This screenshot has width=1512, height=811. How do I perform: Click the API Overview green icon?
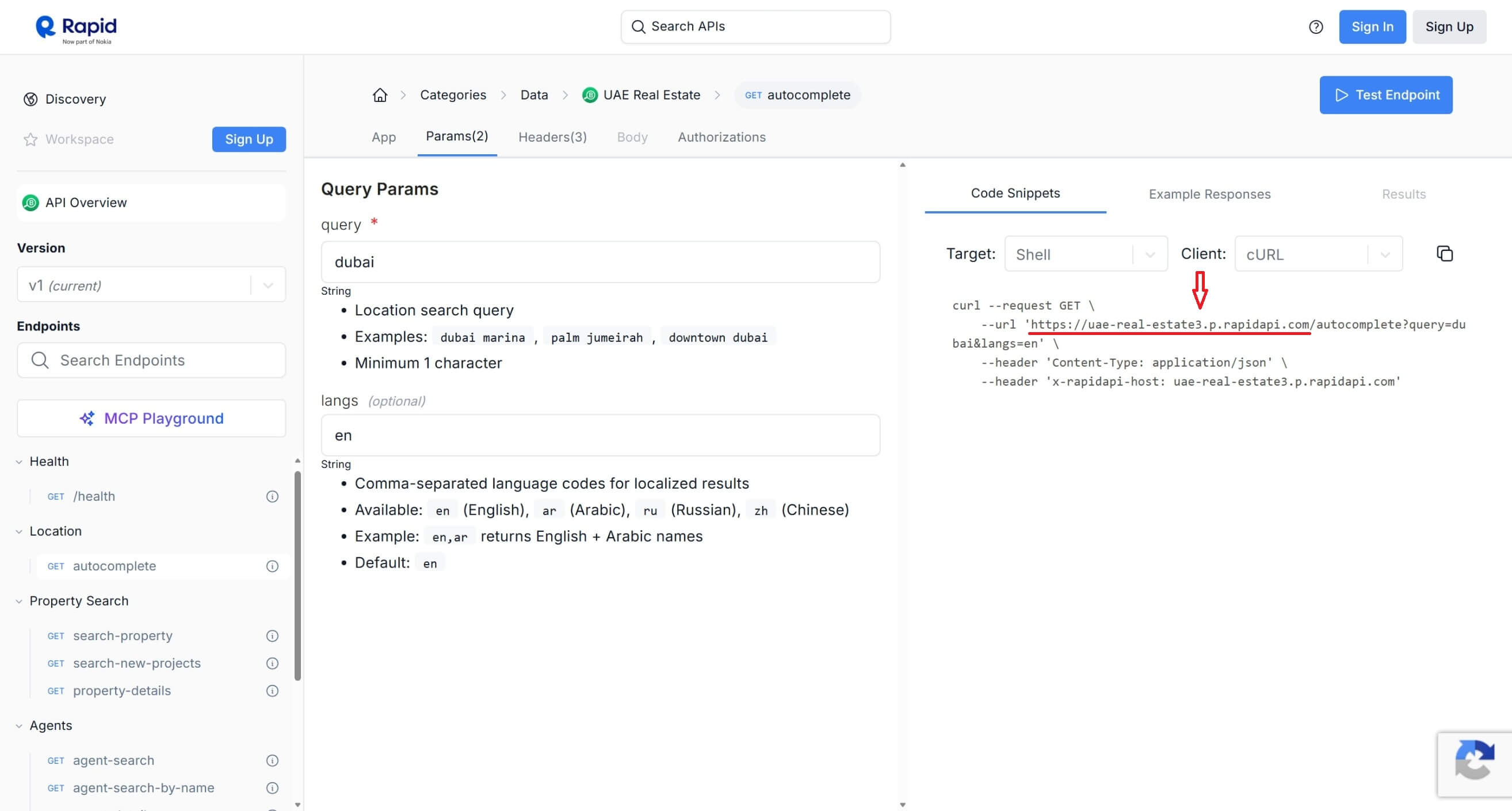[30, 203]
